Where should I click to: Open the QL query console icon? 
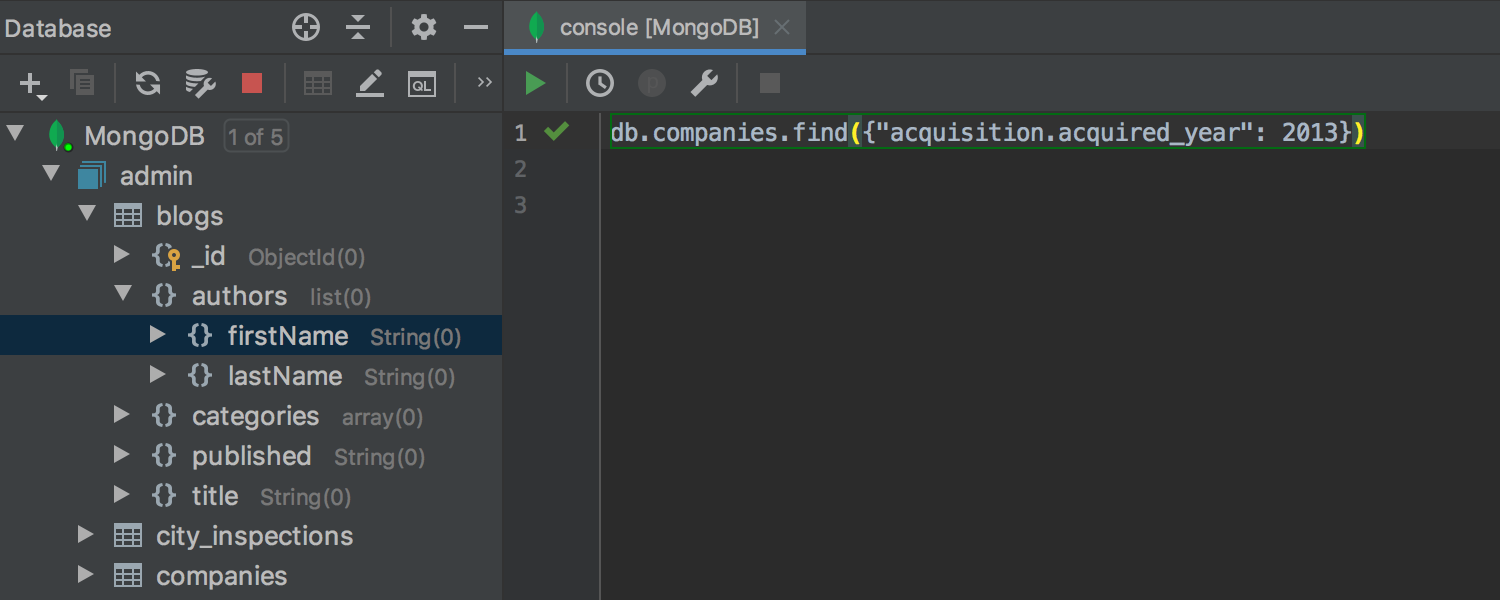[x=422, y=84]
